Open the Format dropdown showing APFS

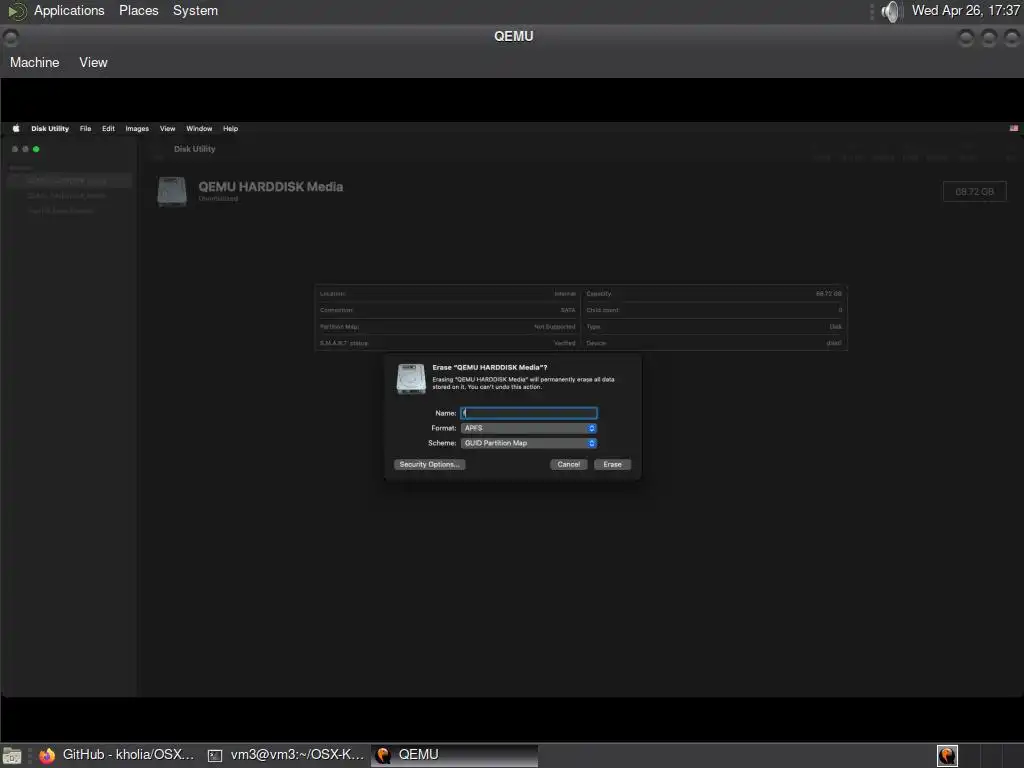[x=529, y=428]
